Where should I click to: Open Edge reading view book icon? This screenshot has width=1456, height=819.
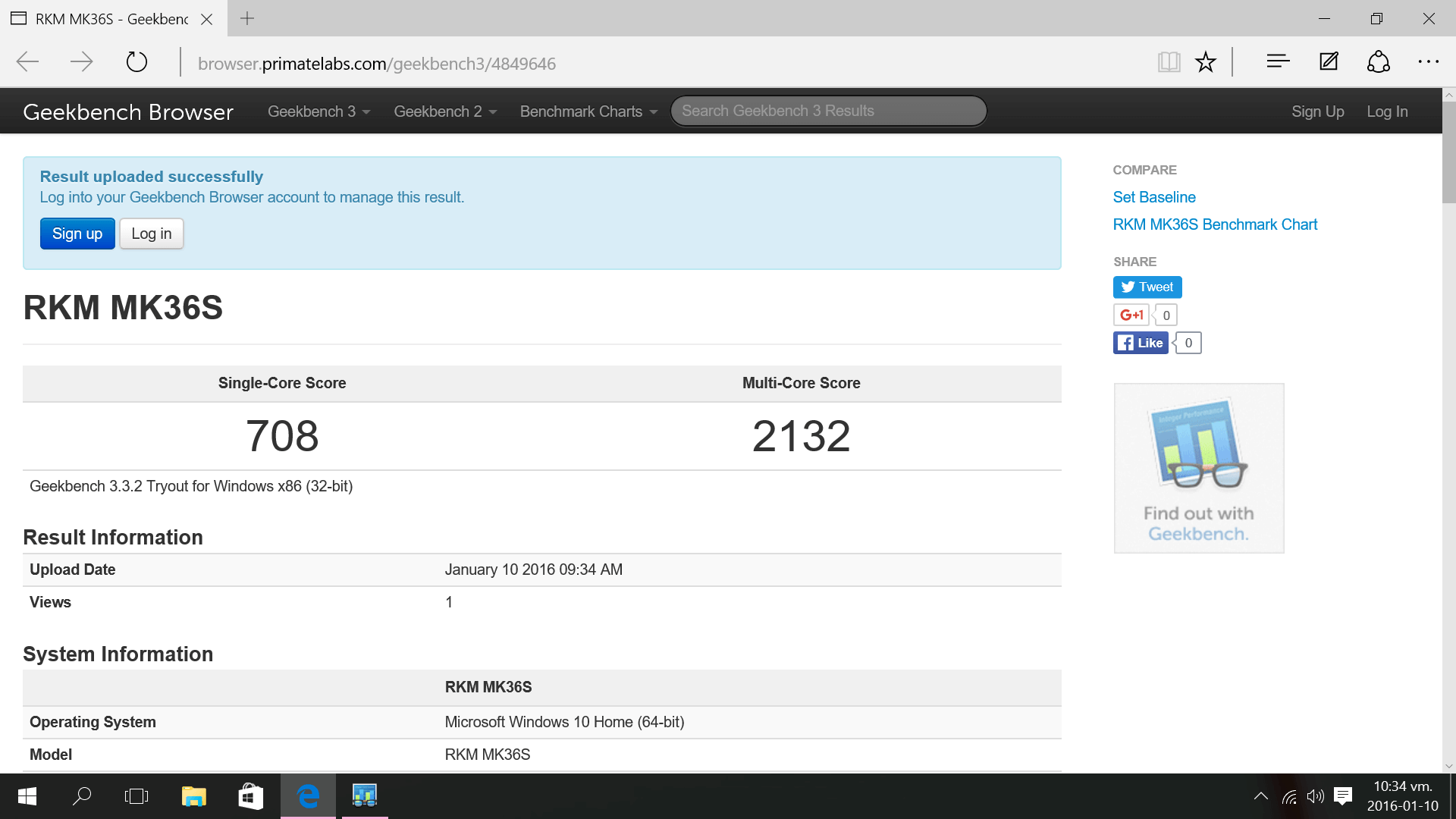tap(1169, 62)
